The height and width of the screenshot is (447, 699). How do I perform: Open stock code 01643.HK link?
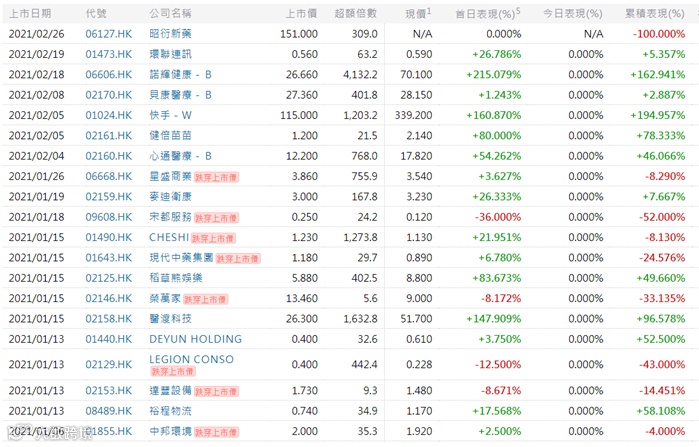click(108, 258)
